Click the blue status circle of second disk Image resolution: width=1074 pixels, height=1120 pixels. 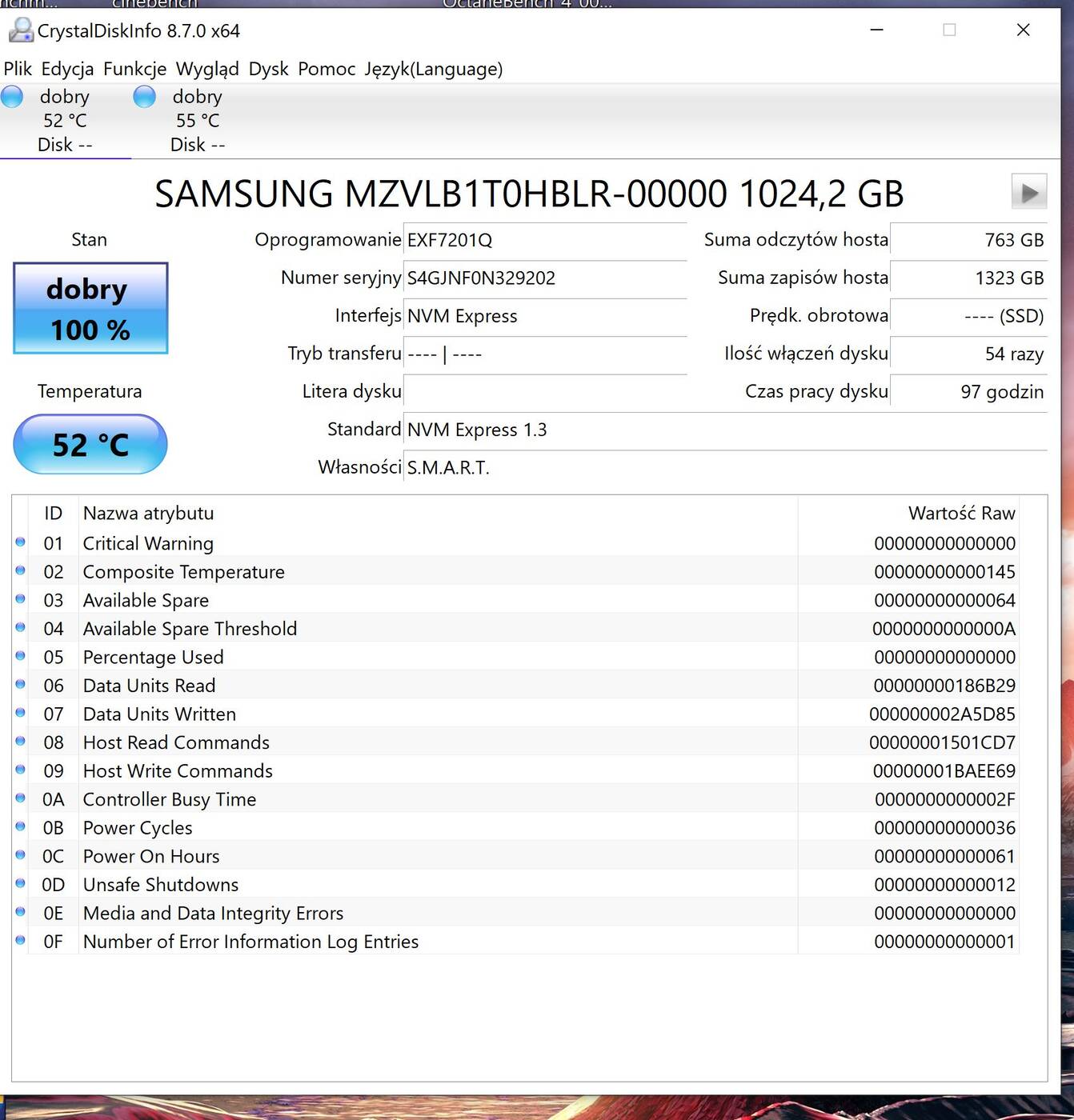(x=145, y=97)
